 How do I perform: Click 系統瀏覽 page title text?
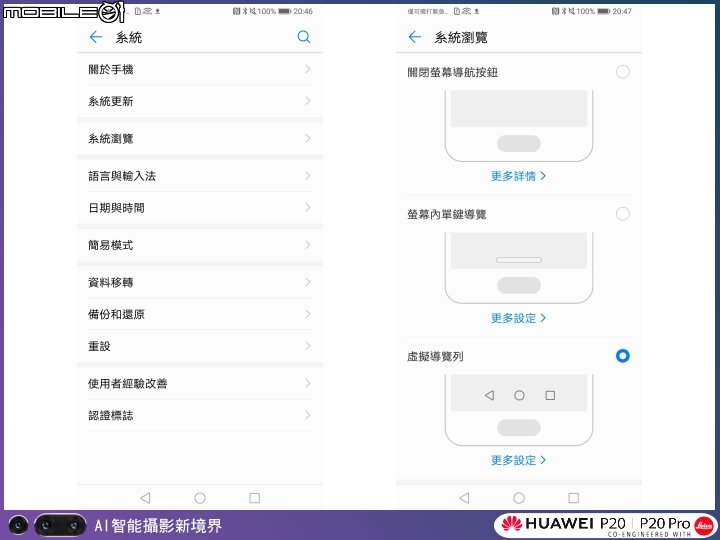point(461,37)
